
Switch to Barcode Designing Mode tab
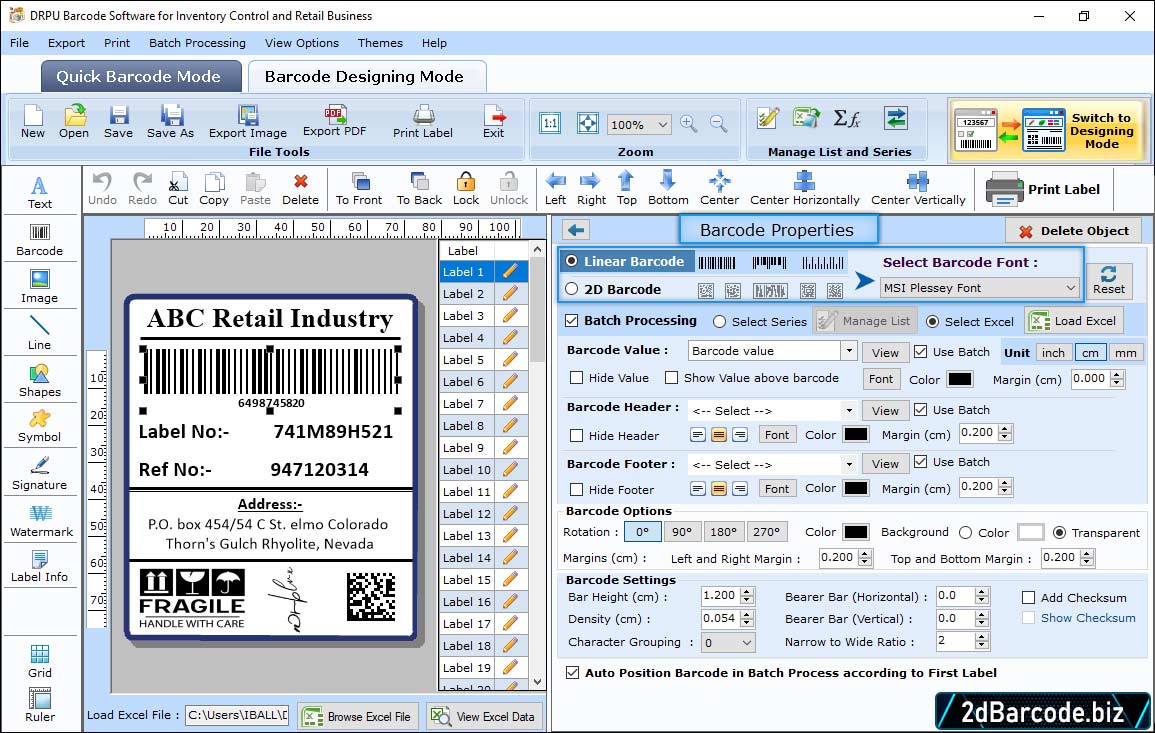(x=366, y=77)
